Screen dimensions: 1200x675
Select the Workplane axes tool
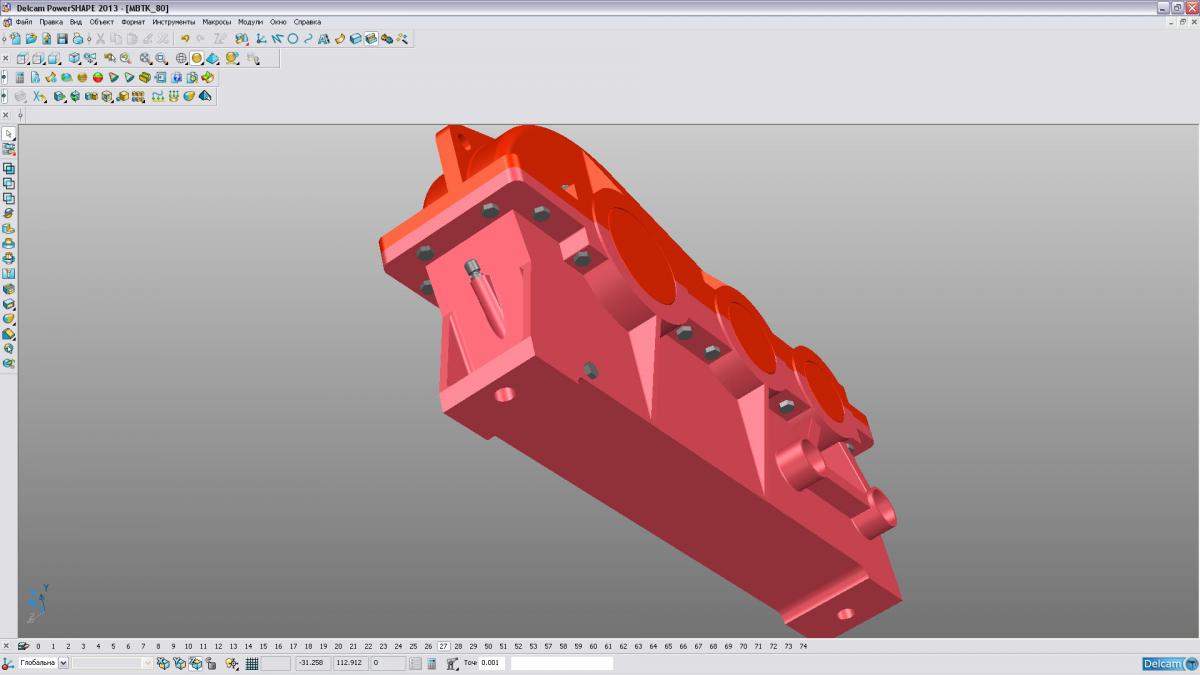pyautogui.click(x=259, y=38)
